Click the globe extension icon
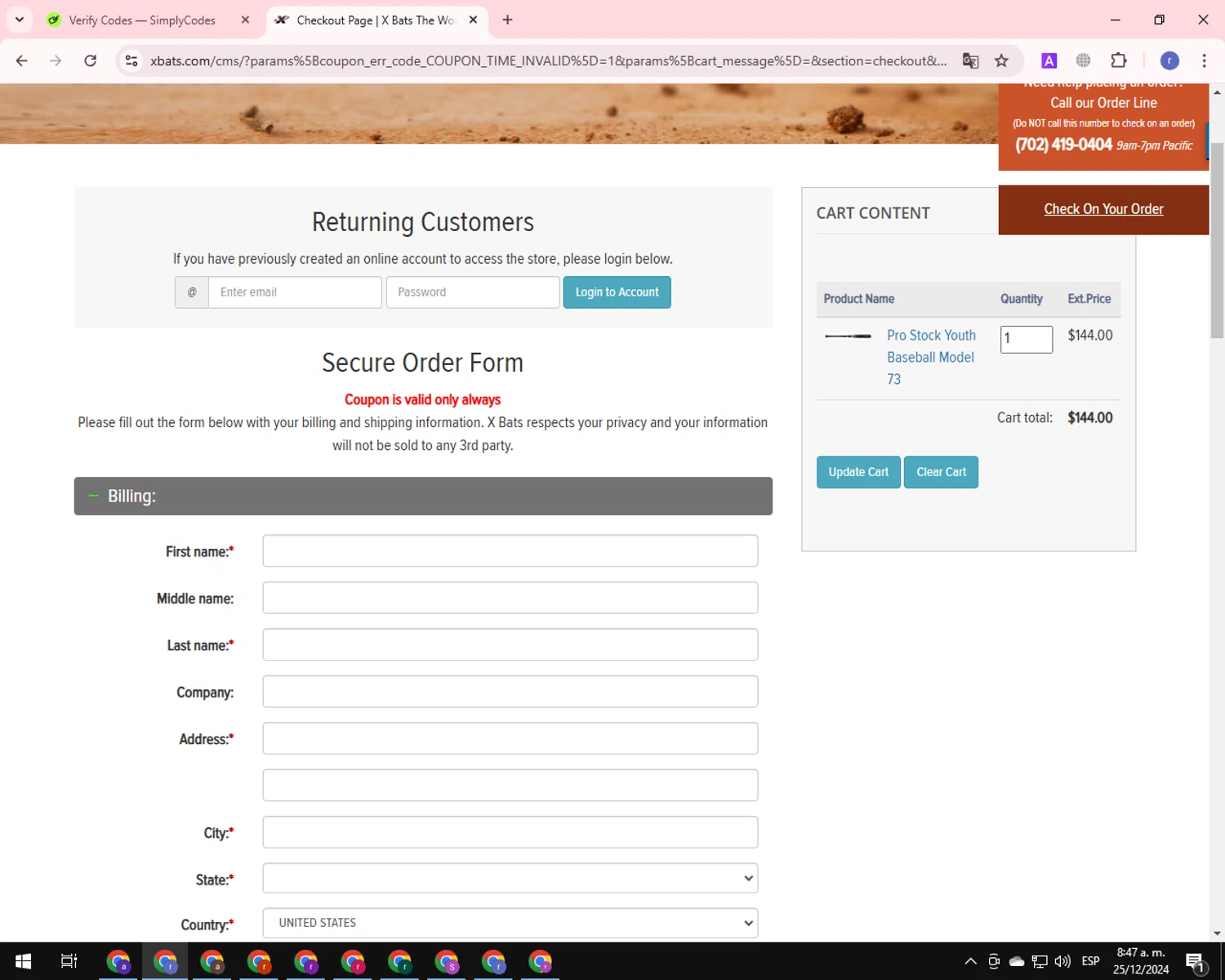The height and width of the screenshot is (980, 1225). pos(1083,60)
